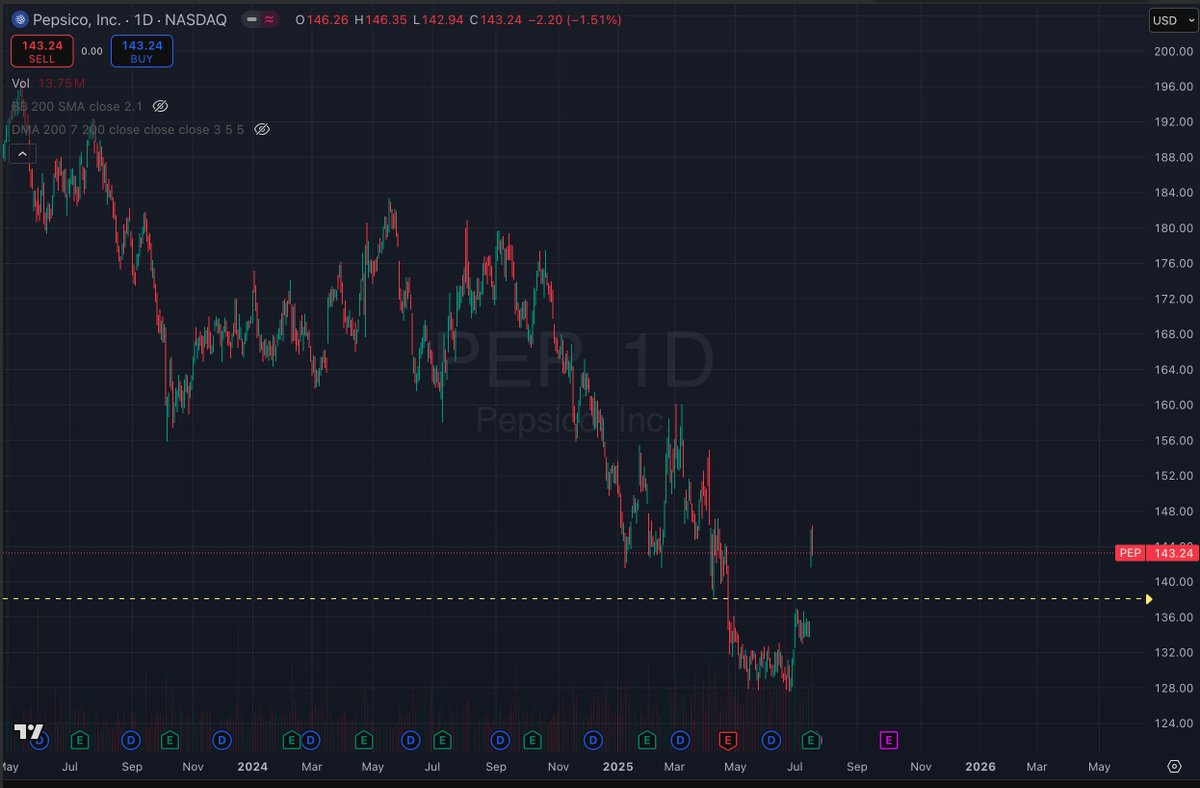1200x788 pixels.
Task: Show the hidden DMA 200 7 200 indicator
Action: (x=262, y=129)
